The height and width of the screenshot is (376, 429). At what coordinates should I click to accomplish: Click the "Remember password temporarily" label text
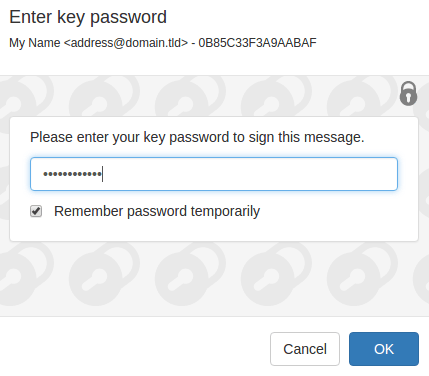point(157,211)
